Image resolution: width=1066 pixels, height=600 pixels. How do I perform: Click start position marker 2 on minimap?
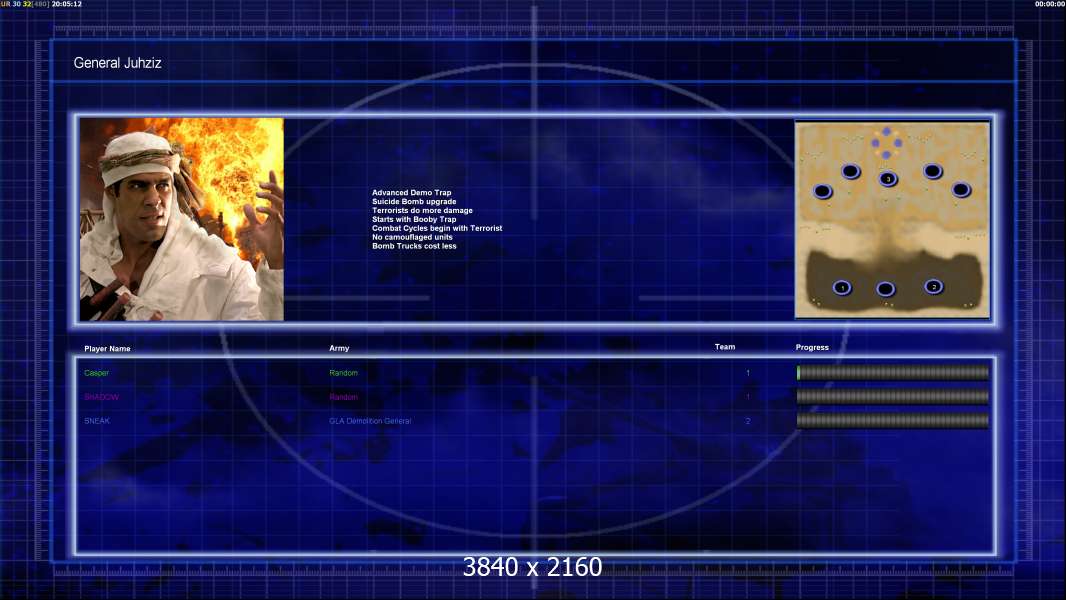point(933,287)
